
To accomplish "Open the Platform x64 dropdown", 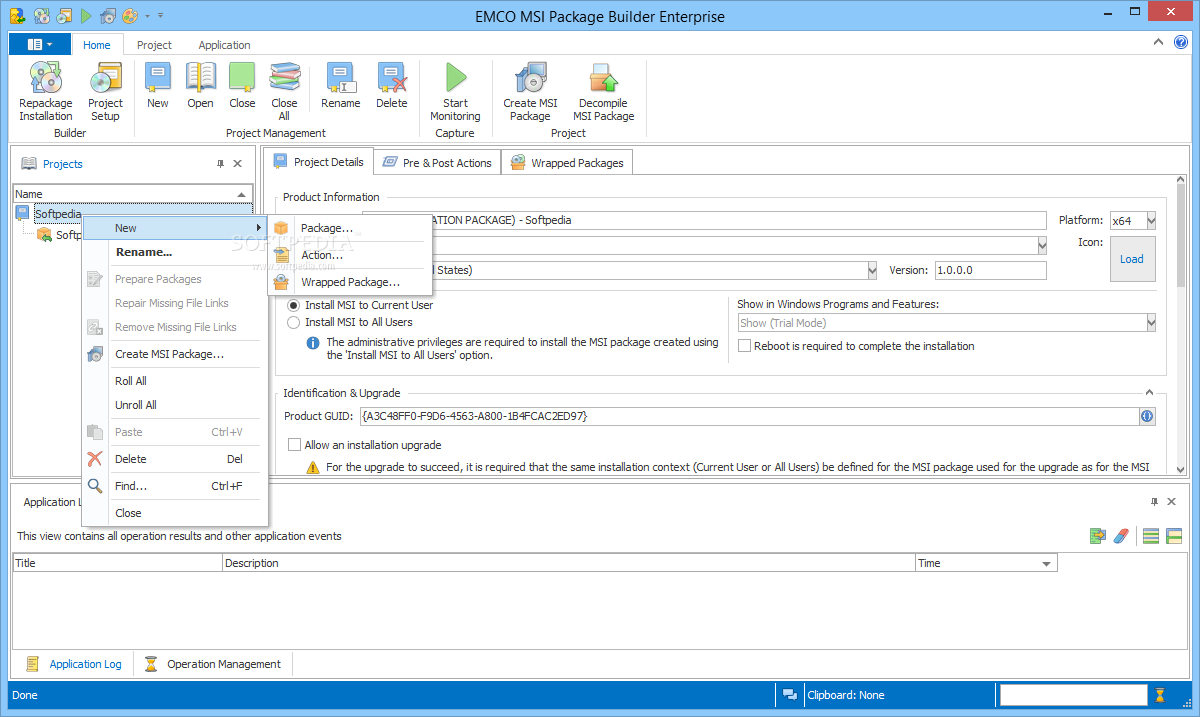I will pos(1151,221).
